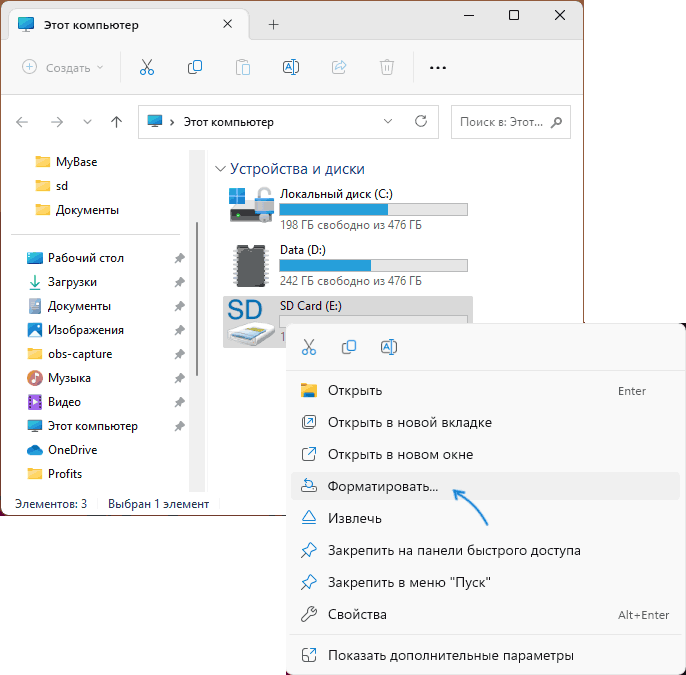Click the Cut icon in the context menu
This screenshot has width=686, height=675.
pyautogui.click(x=308, y=347)
